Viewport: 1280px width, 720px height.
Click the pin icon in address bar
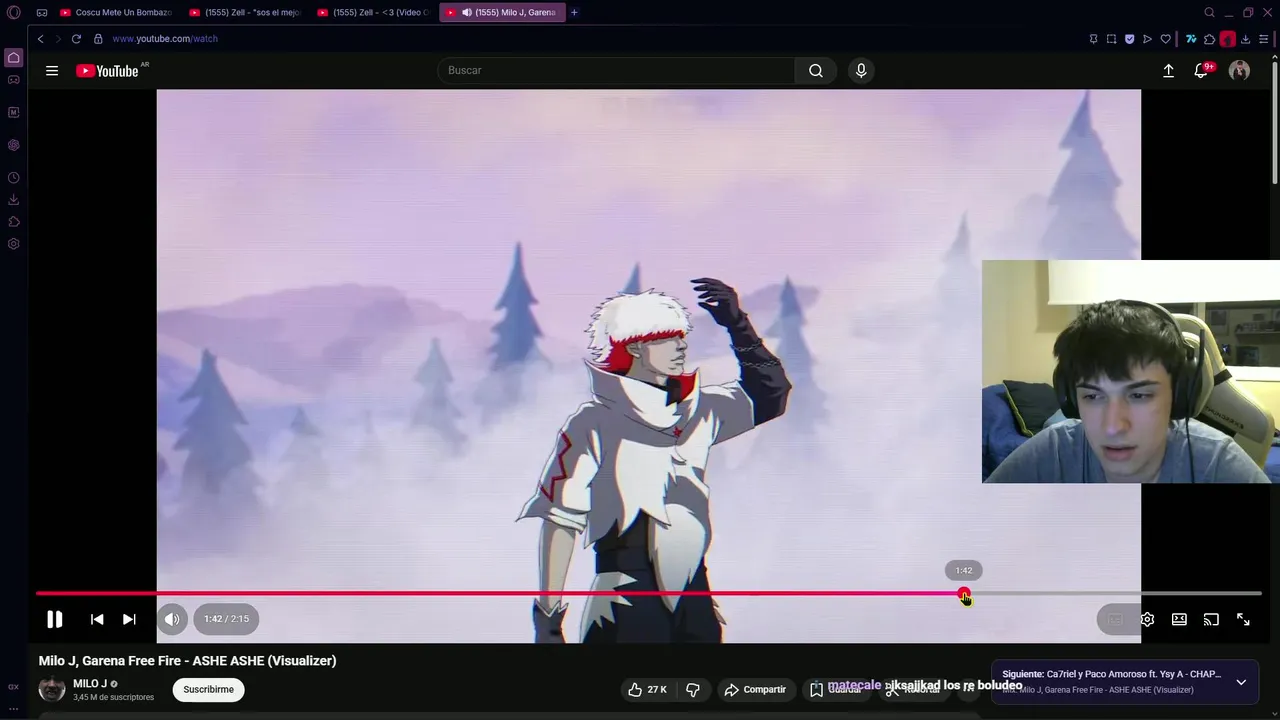pos(1093,39)
